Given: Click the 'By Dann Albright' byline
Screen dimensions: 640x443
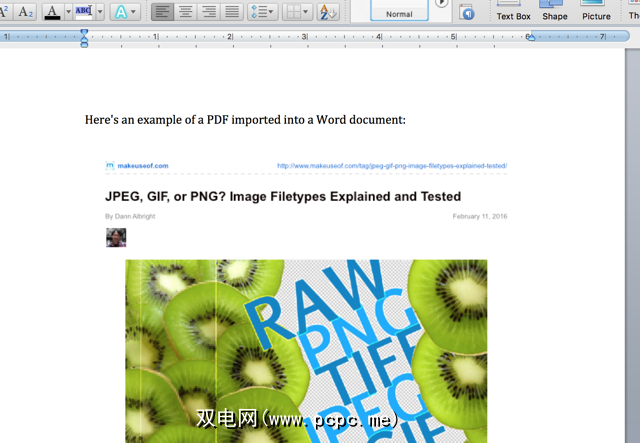Looking at the screenshot, I should [130, 216].
